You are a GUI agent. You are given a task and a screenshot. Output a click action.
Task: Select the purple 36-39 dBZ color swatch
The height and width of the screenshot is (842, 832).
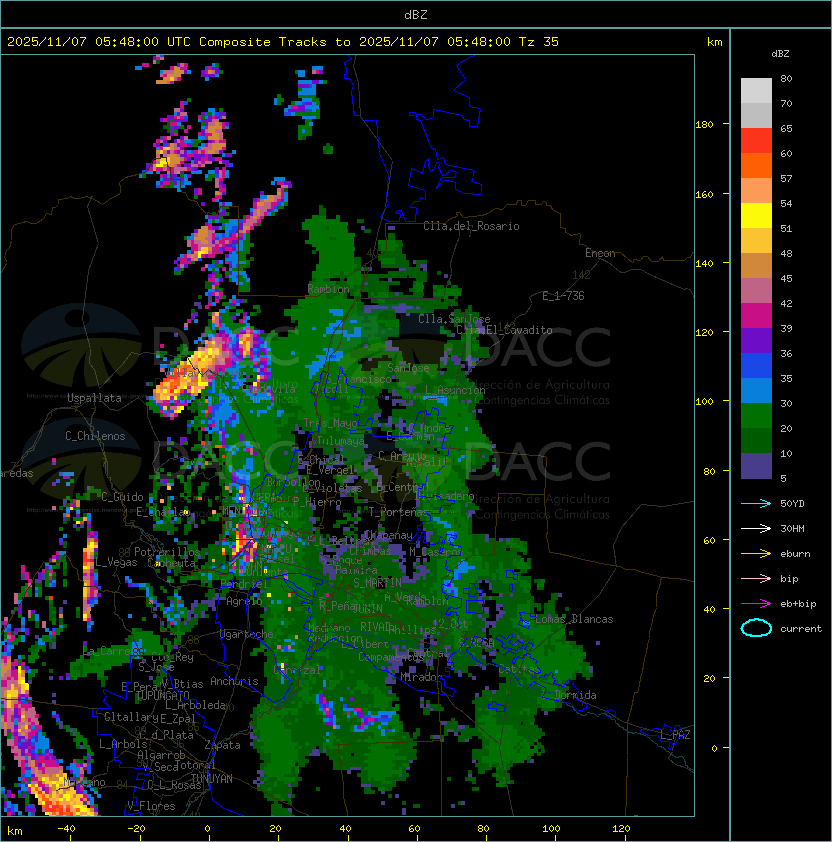pos(756,341)
